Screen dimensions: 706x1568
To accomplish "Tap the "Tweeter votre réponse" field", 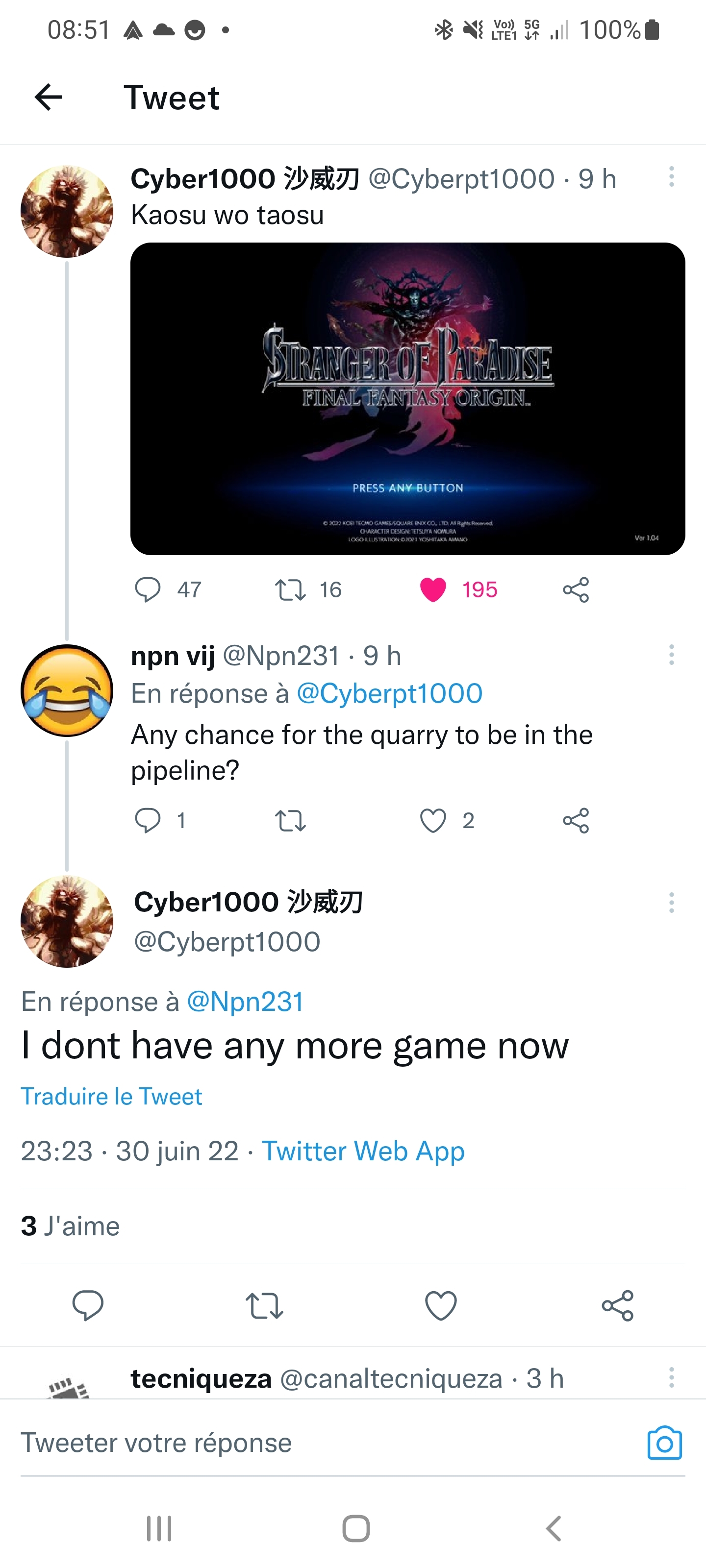I will tap(304, 1443).
